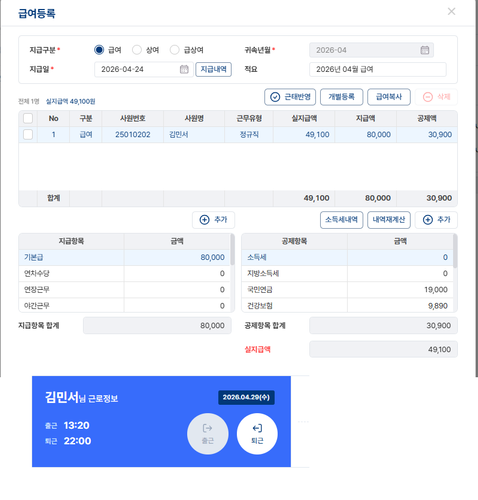Click the 구분 cell 급여 in row 1
The image size is (478, 500).
point(86,135)
